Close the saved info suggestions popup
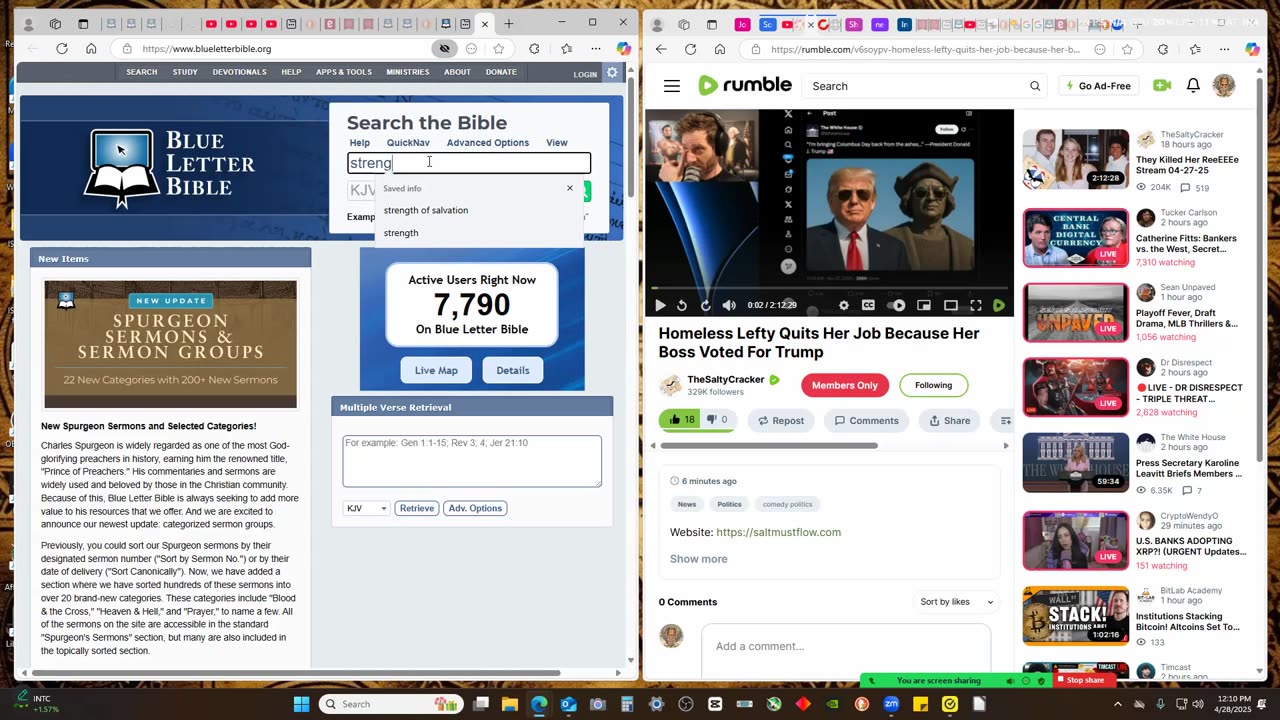1280x720 pixels. 570,188
